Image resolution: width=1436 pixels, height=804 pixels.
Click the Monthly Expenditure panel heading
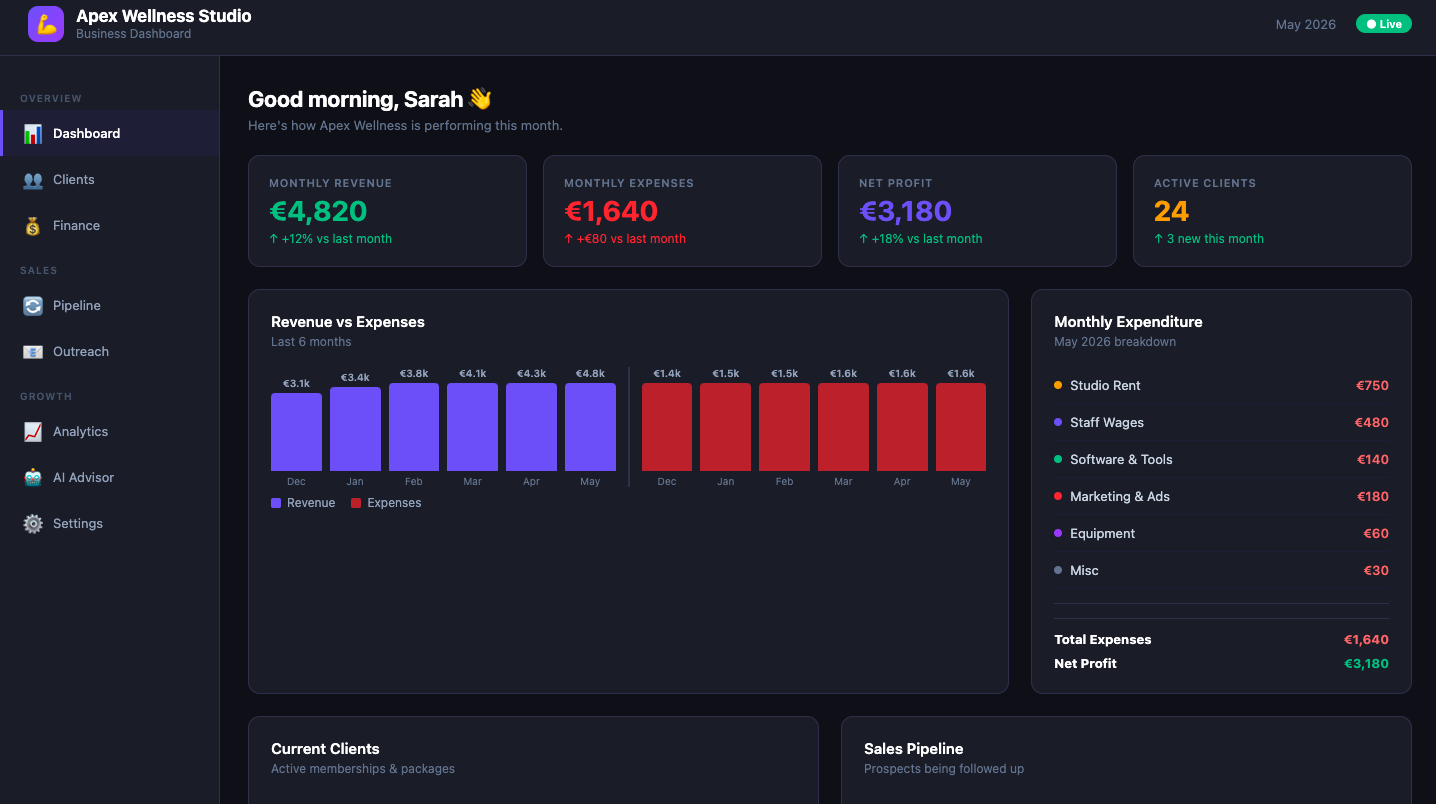1128,322
